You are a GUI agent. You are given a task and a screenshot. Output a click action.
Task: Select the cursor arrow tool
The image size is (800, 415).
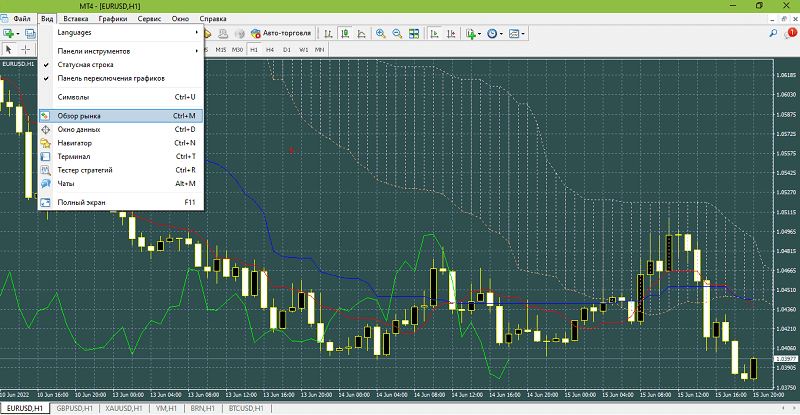coord(8,50)
